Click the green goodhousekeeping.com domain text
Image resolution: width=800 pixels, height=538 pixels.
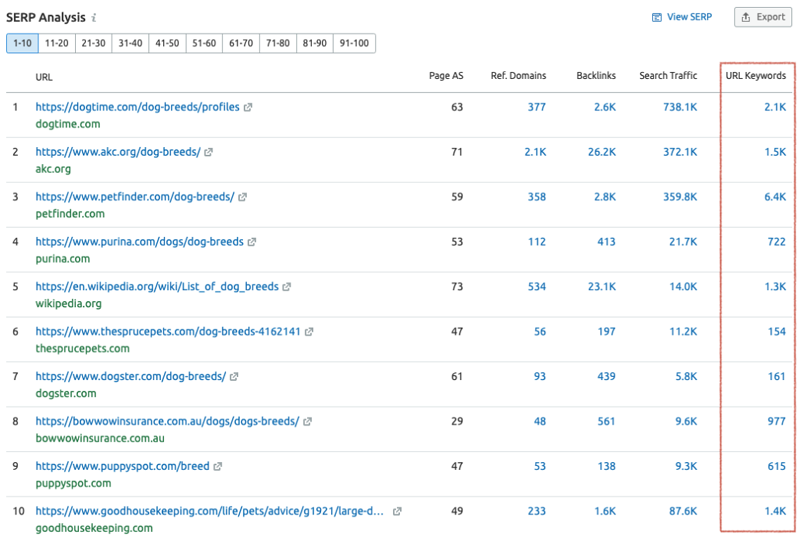point(94,528)
